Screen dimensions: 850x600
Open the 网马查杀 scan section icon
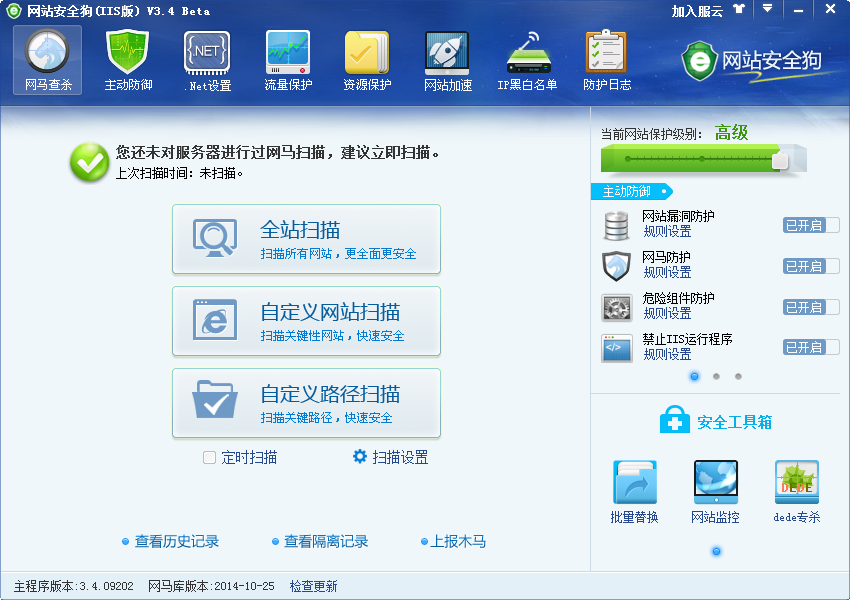pos(48,60)
